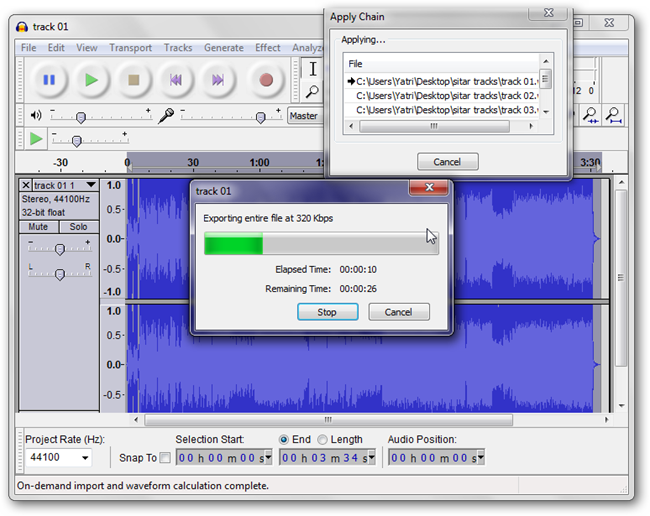Open End time format dropdown
650x516 pixels.
coord(371,458)
